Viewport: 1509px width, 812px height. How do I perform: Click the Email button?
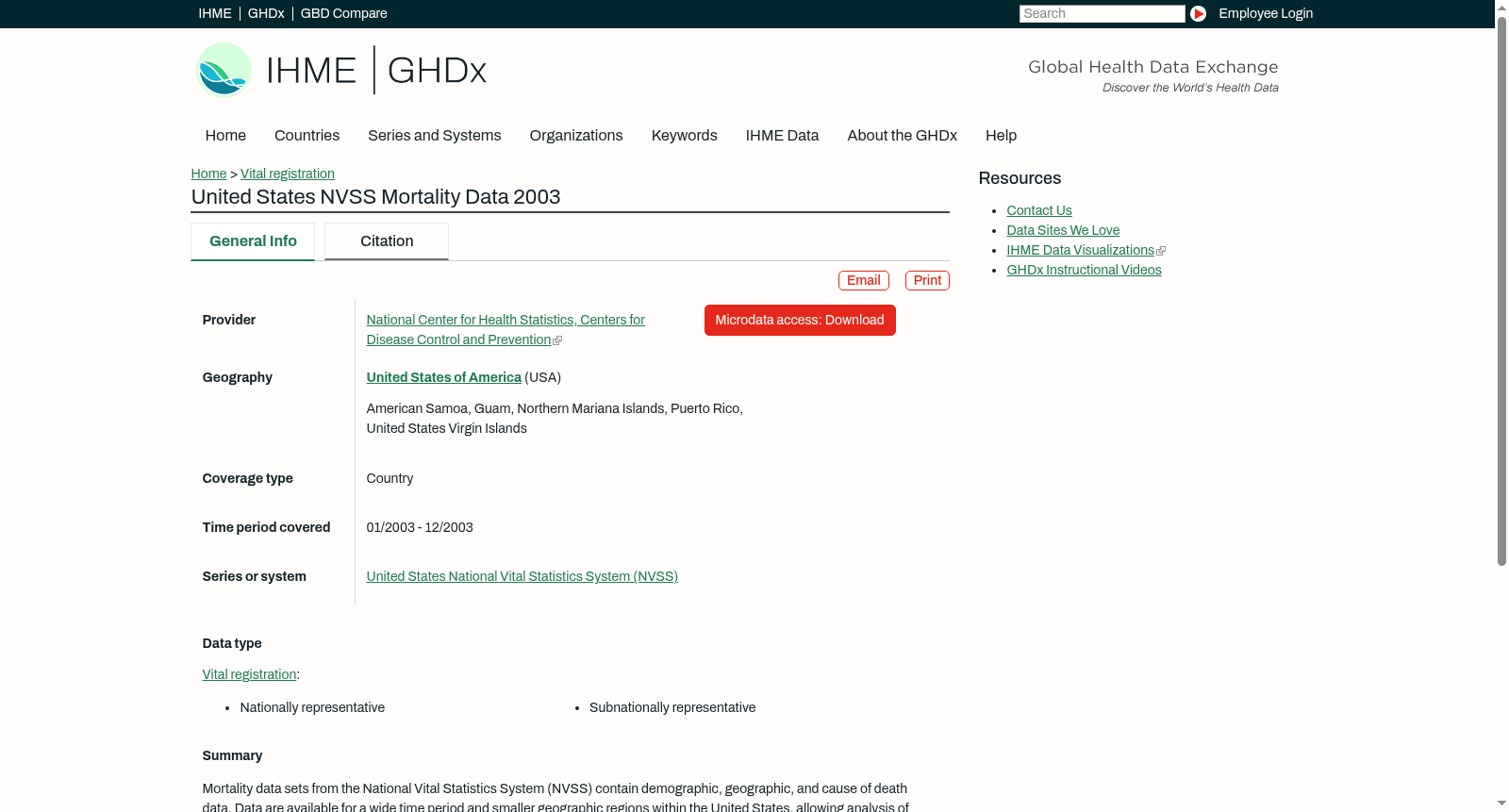coord(864,280)
